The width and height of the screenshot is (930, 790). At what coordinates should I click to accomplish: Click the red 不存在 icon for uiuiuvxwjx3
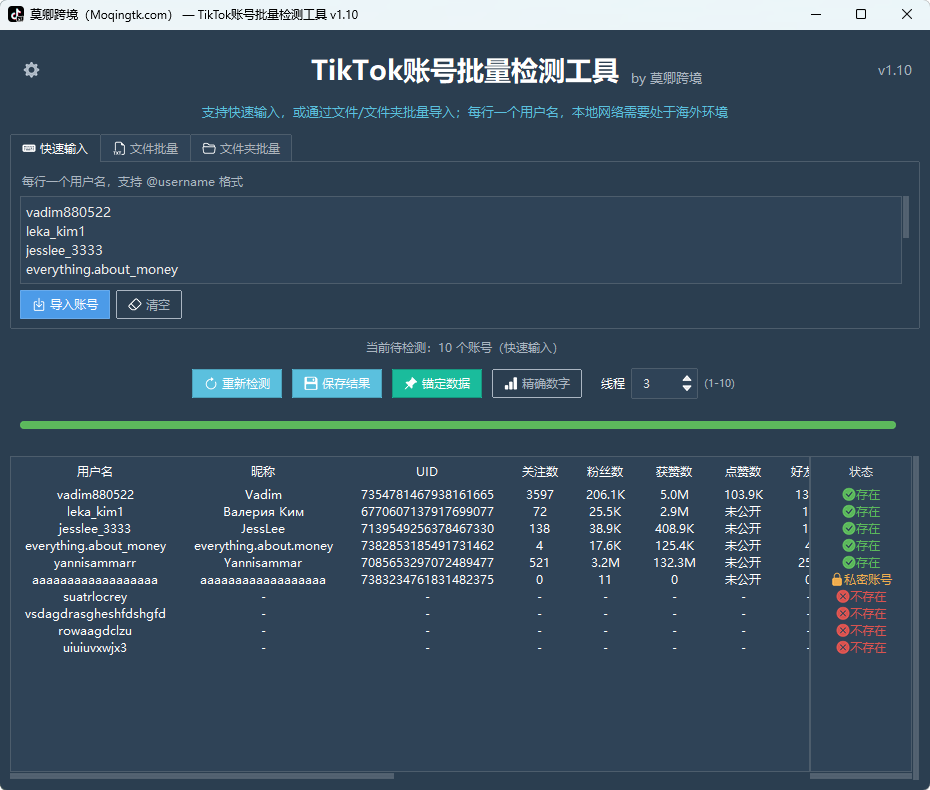coord(843,648)
